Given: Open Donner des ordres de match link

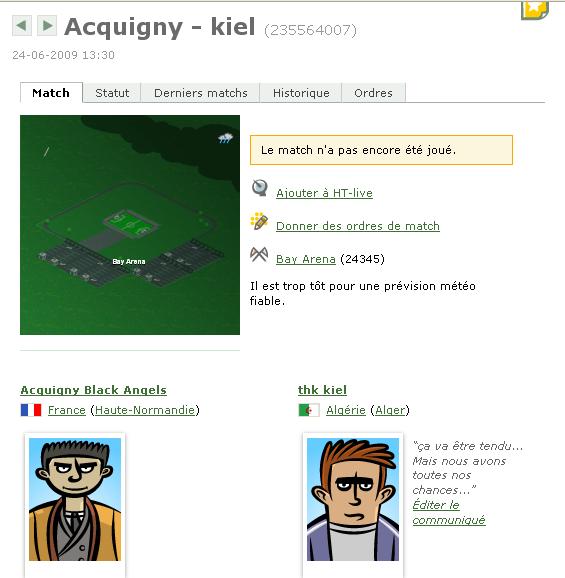Looking at the screenshot, I should [x=358, y=226].
